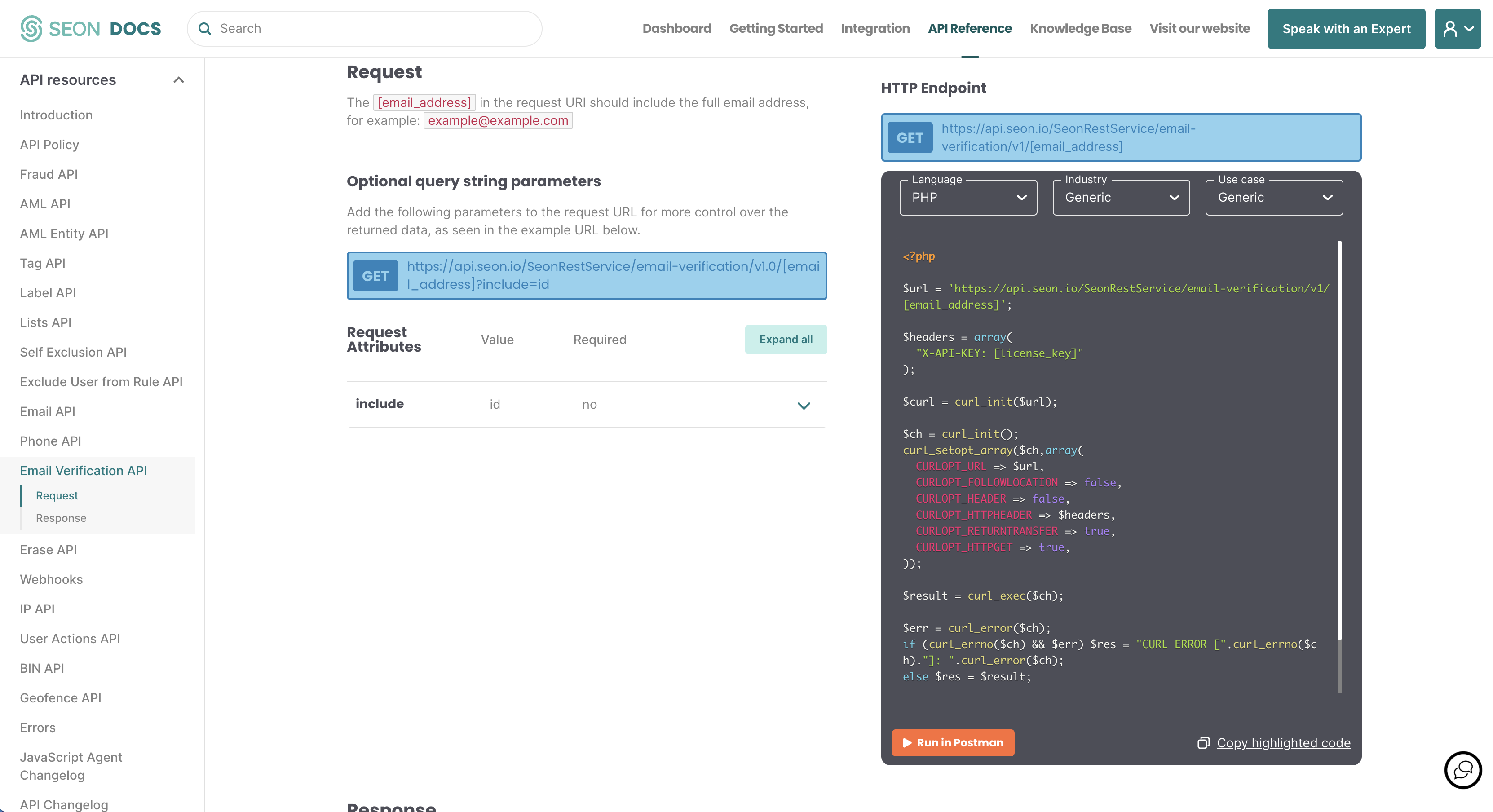Click the HTTP Endpoint GET URL box
The image size is (1493, 812).
click(1121, 137)
